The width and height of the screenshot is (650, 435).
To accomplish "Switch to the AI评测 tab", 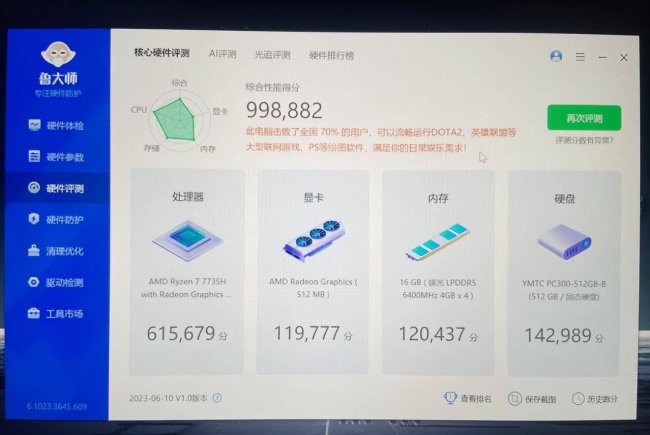I will point(223,54).
